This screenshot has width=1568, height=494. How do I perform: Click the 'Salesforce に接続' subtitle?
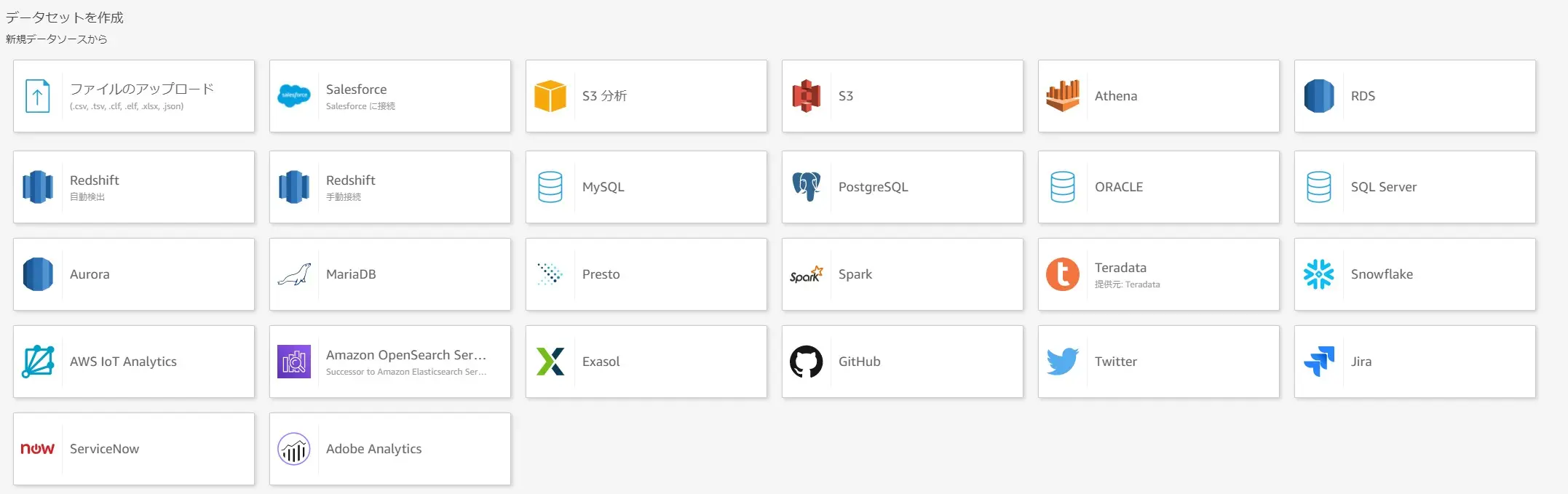click(360, 106)
